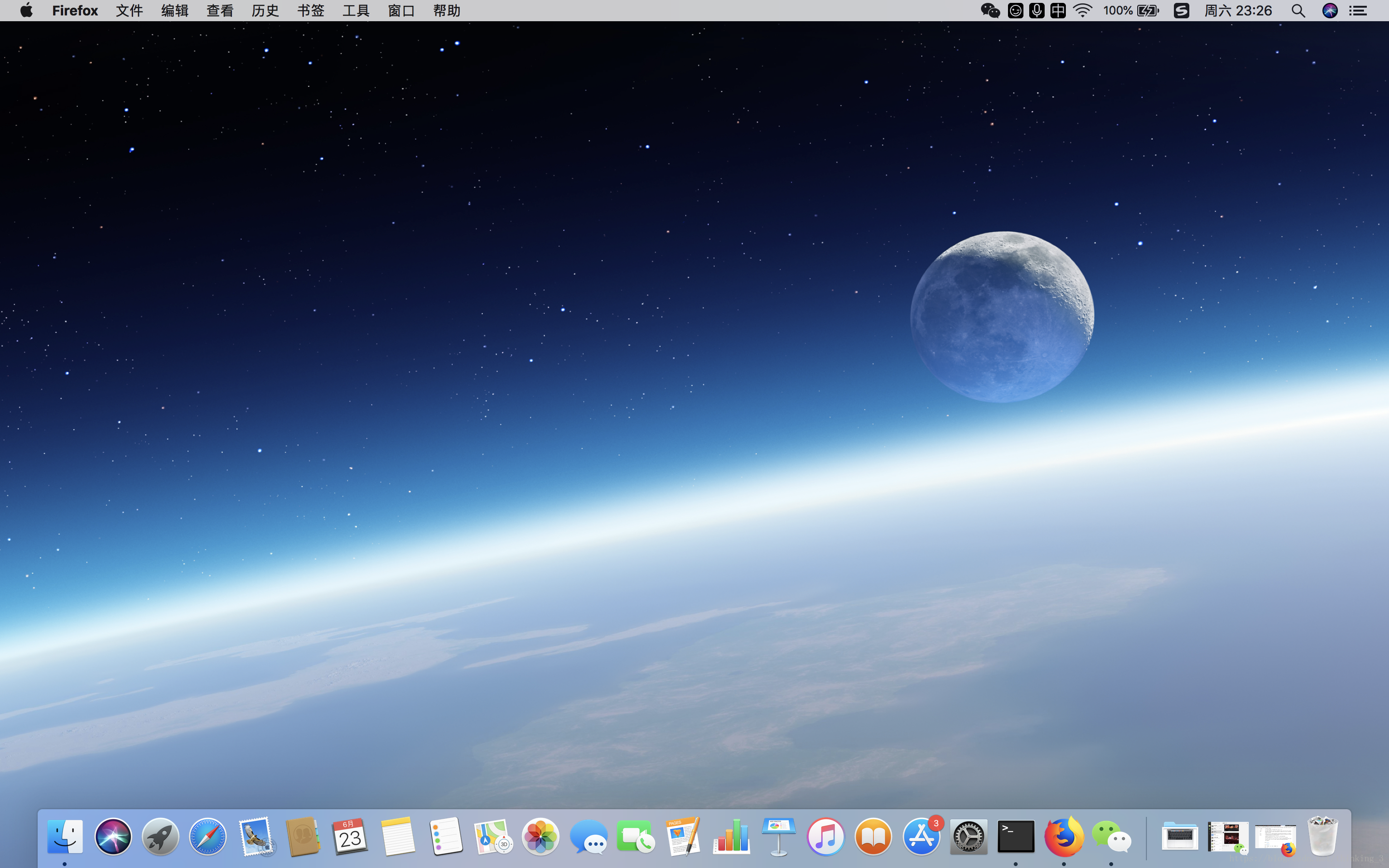Image resolution: width=1389 pixels, height=868 pixels.
Task: Open Finder from the dock
Action: point(65,837)
